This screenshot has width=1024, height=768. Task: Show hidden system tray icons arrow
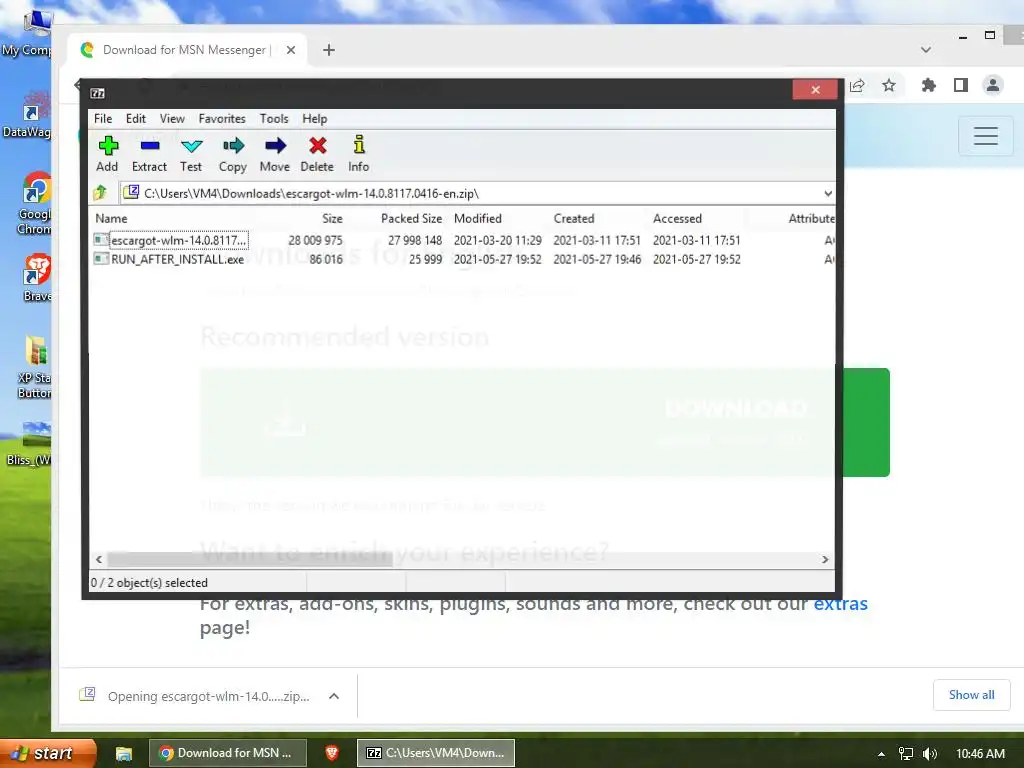tap(881, 754)
